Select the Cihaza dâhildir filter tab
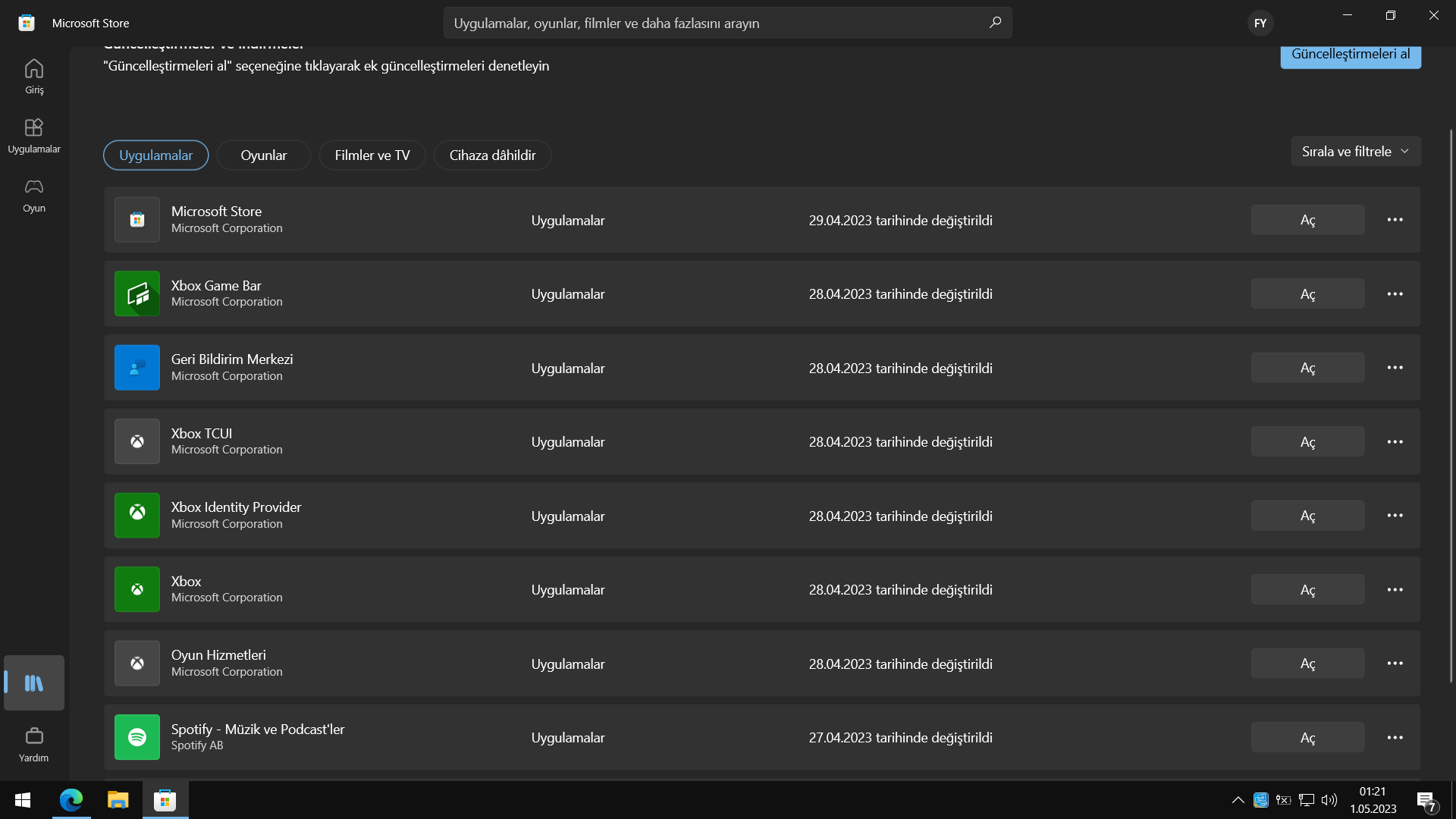 (492, 155)
